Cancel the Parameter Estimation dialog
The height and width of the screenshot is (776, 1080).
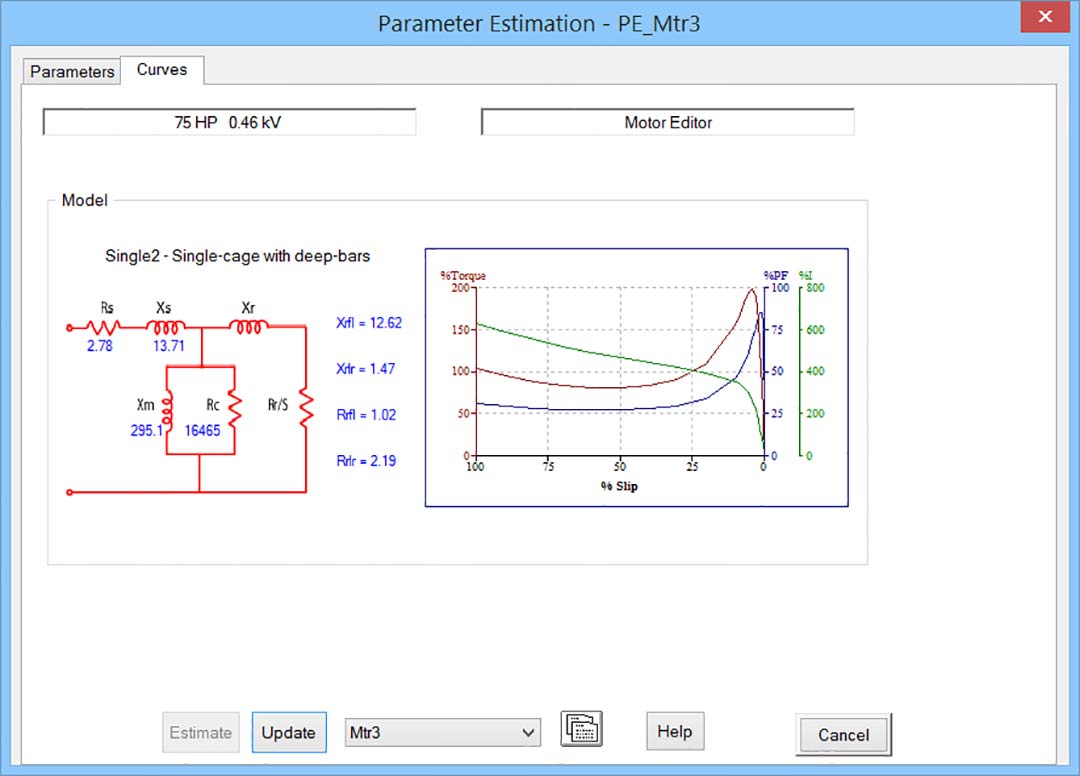(x=841, y=735)
